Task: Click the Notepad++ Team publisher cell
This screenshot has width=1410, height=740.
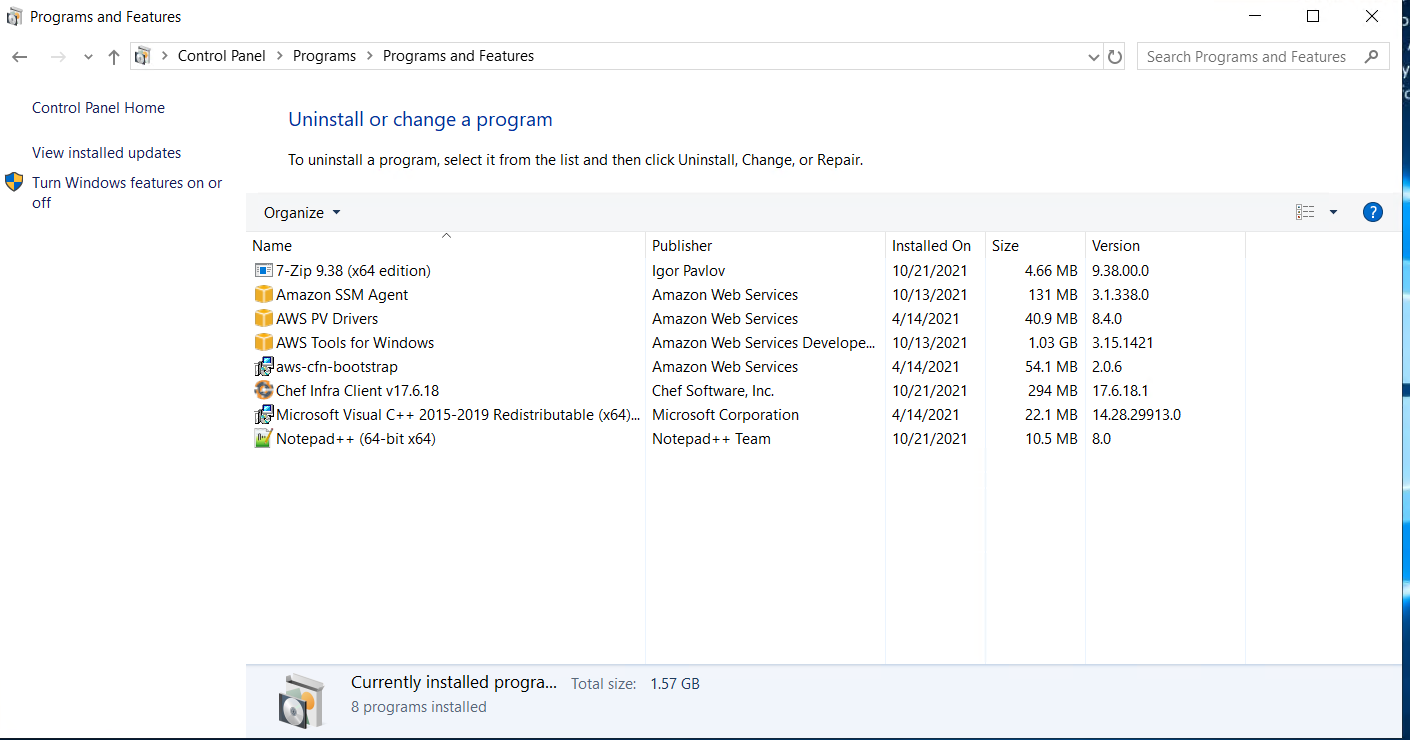Action: click(x=711, y=439)
